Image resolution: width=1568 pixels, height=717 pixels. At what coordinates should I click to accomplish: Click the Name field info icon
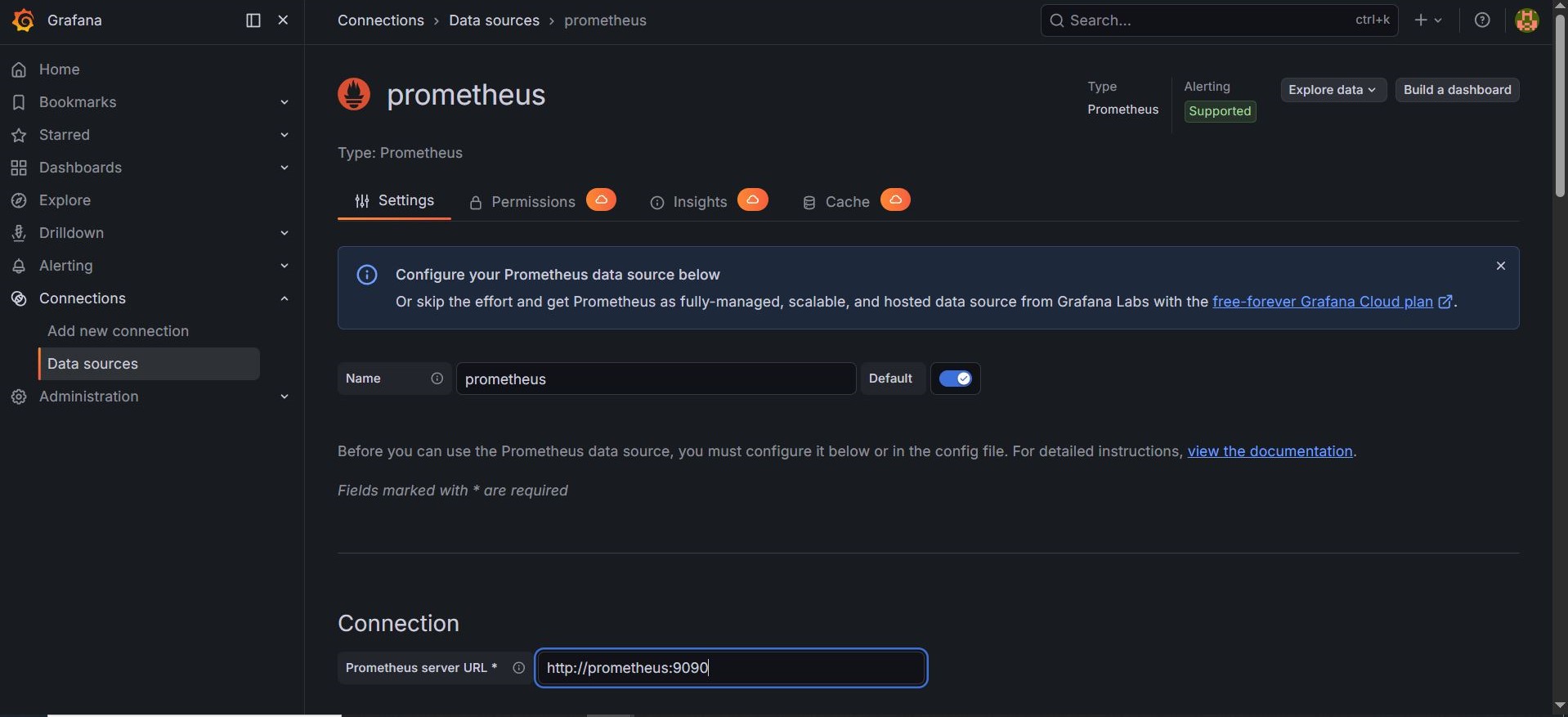(x=437, y=379)
